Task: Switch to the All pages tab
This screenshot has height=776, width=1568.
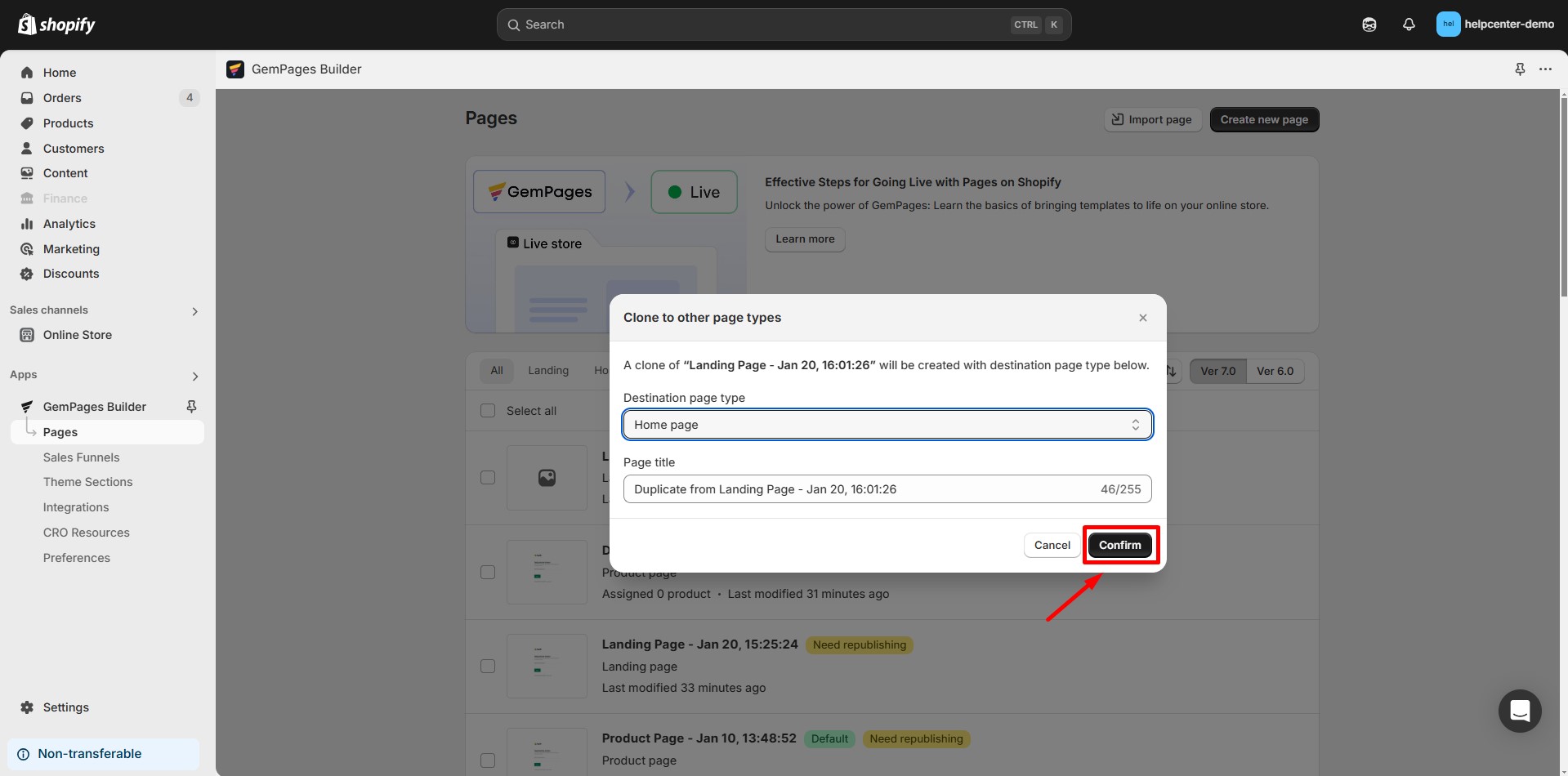Action: 497,370
